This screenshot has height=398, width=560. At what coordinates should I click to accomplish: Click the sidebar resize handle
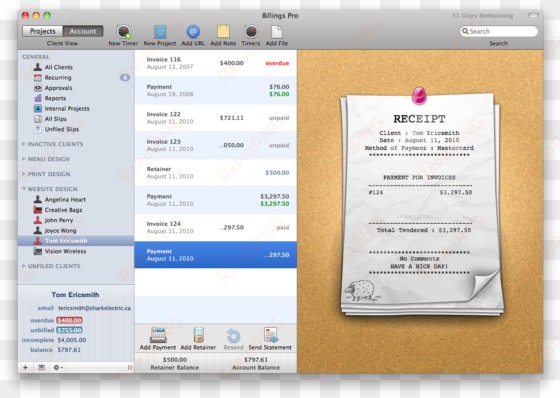[x=130, y=367]
